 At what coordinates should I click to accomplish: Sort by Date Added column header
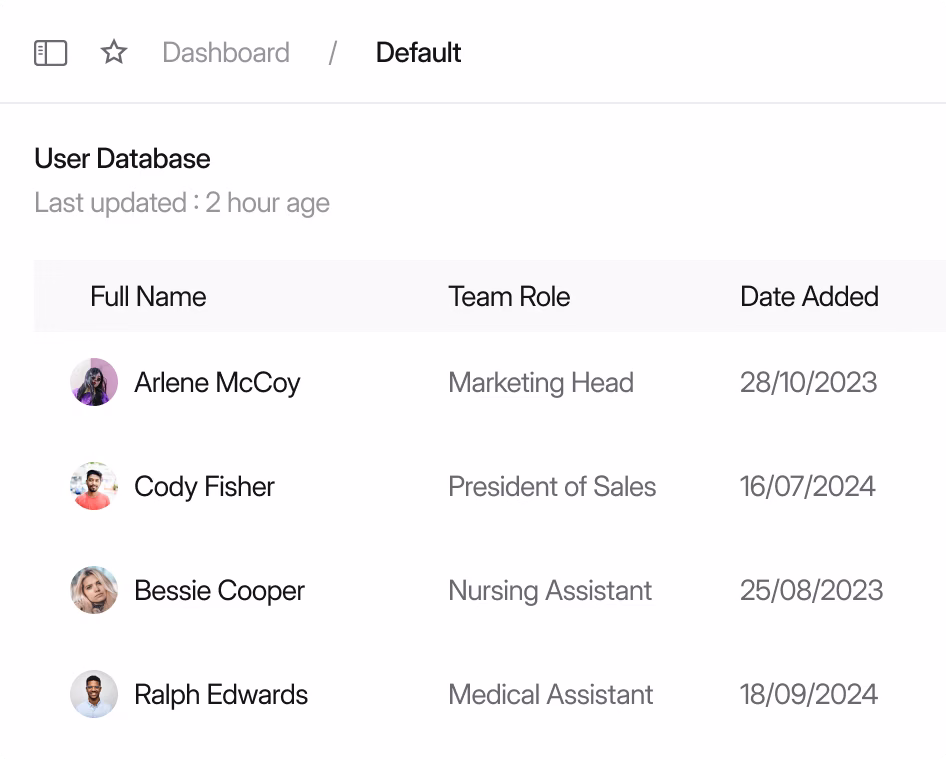point(809,297)
